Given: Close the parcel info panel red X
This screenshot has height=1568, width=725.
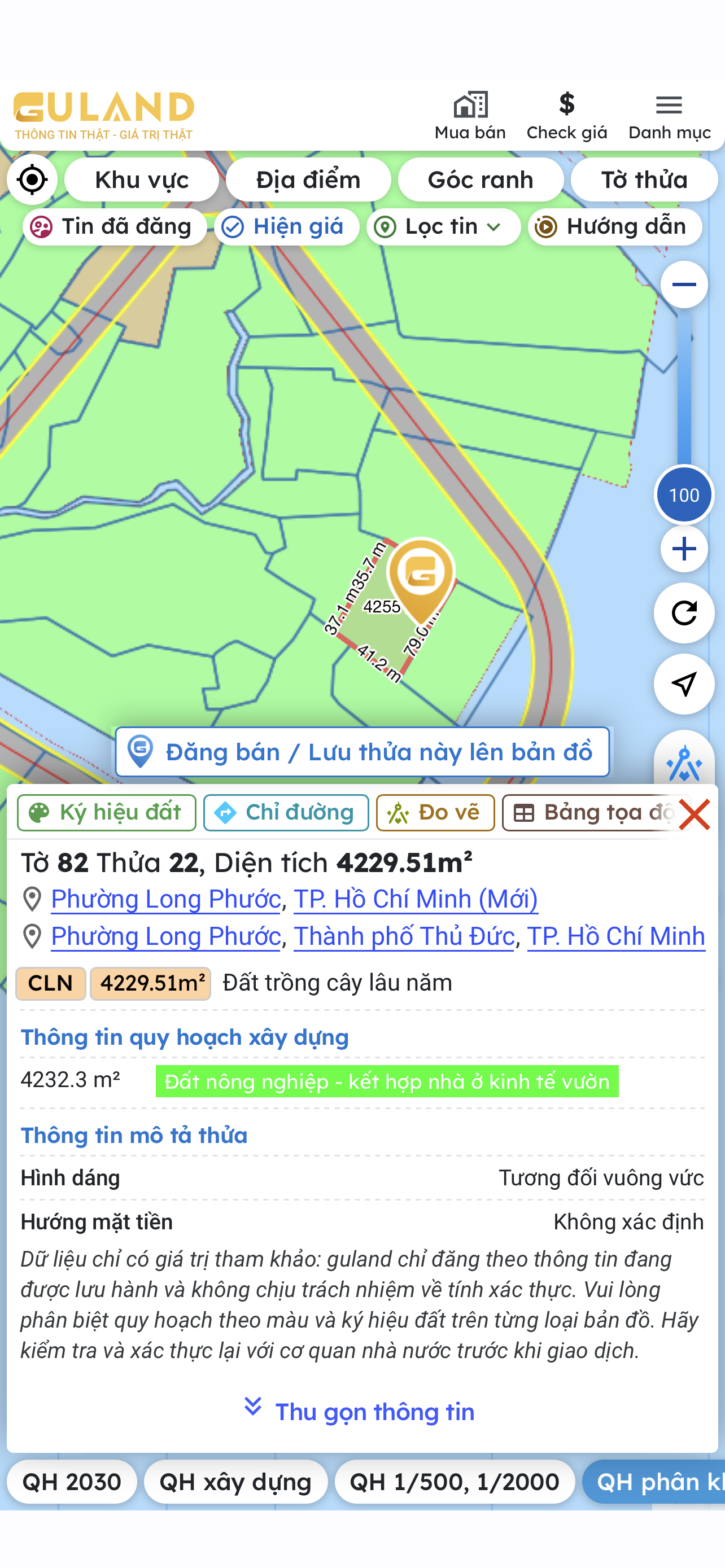Looking at the screenshot, I should click(694, 814).
